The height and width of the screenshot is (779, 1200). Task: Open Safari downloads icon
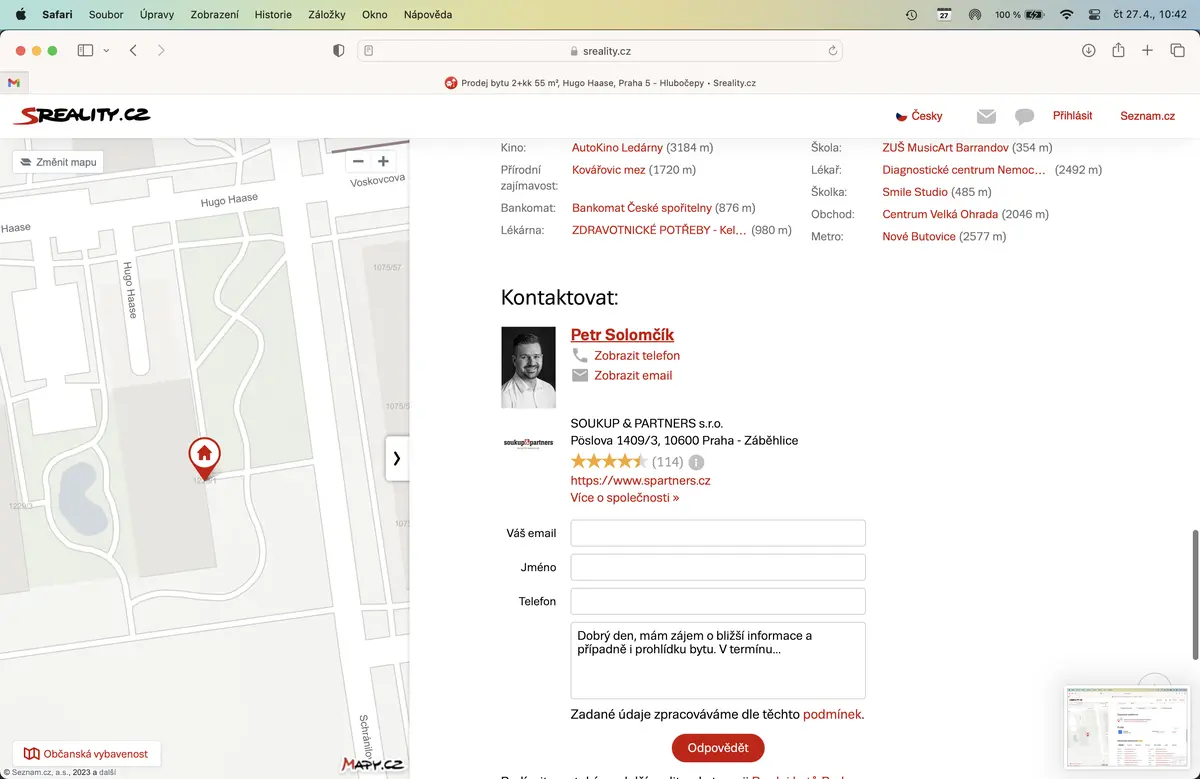(1089, 50)
